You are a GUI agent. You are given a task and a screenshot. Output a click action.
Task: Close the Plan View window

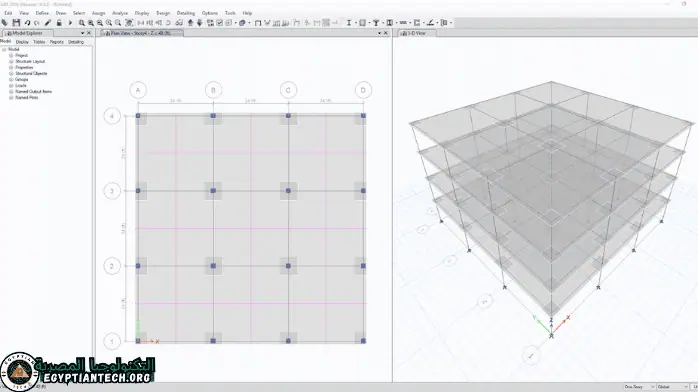coord(386,33)
